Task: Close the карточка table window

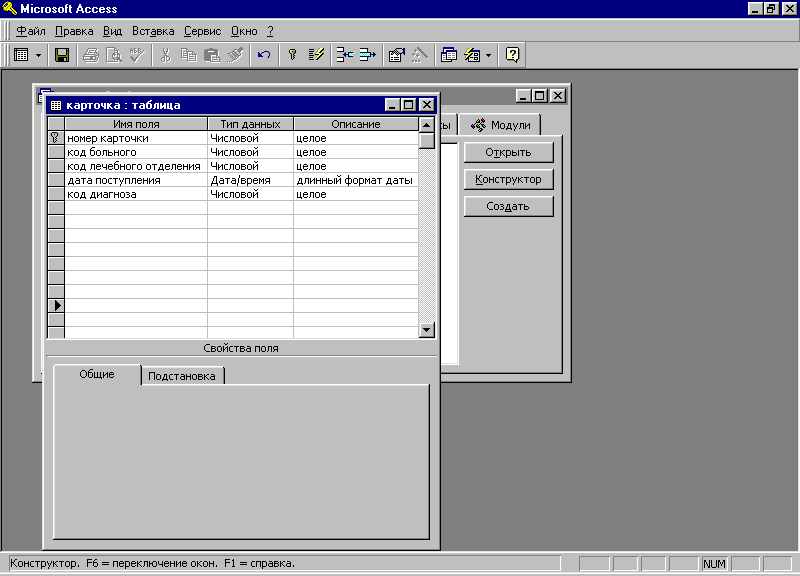Action: click(x=427, y=105)
